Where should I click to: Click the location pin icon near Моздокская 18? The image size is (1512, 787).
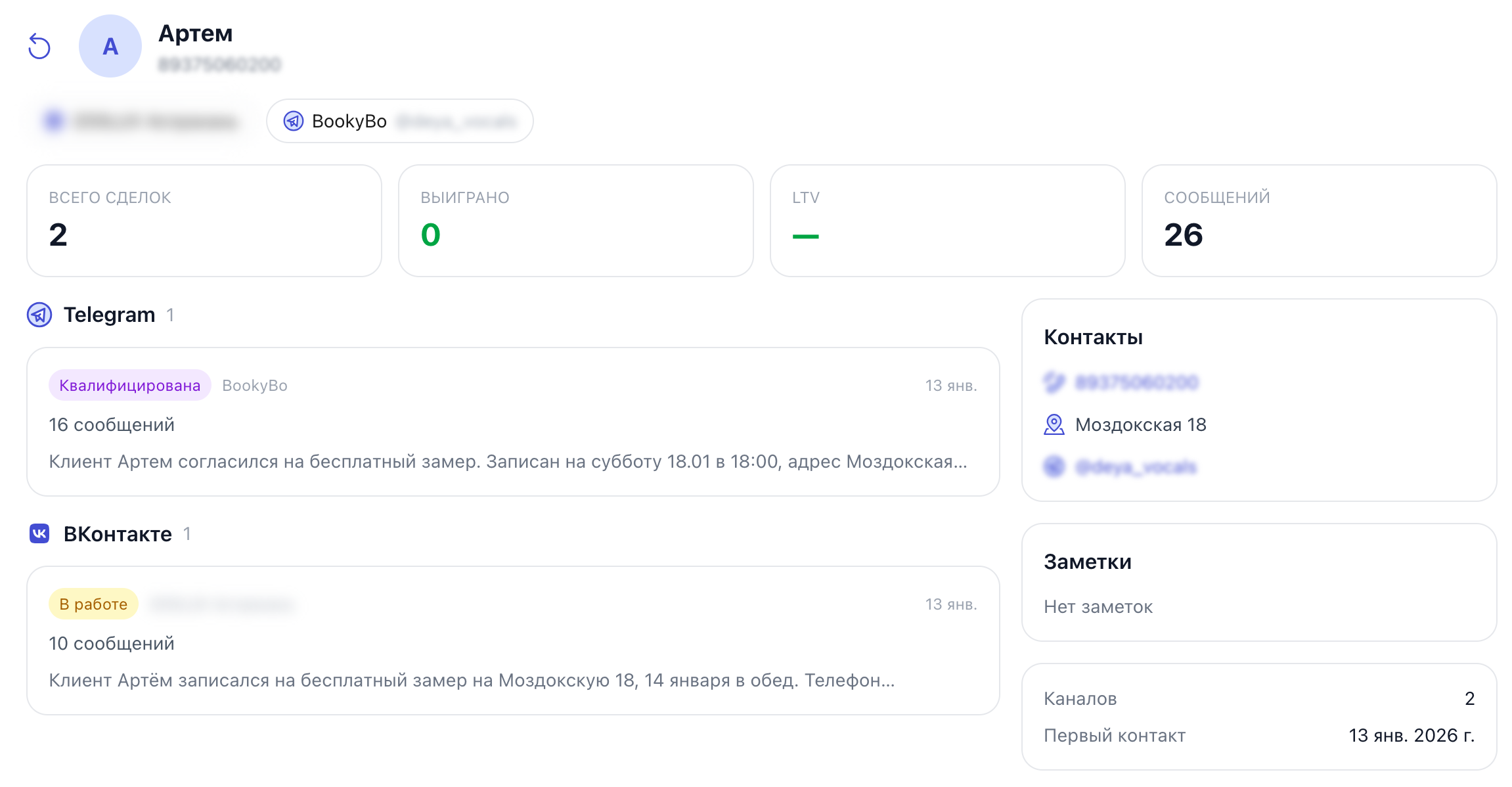point(1054,424)
